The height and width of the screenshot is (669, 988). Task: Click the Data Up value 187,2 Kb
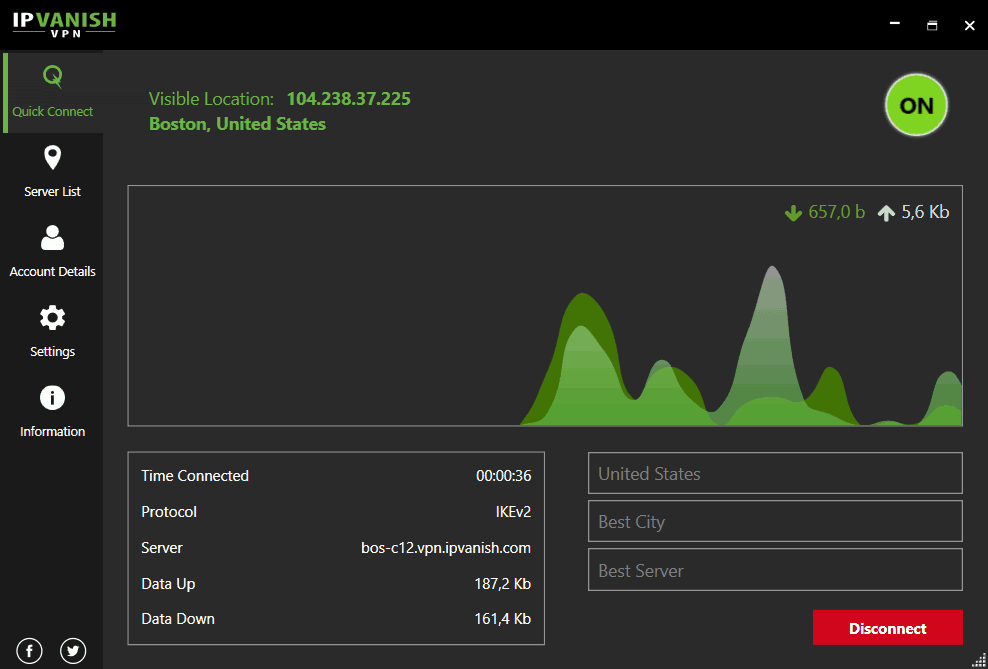[503, 584]
